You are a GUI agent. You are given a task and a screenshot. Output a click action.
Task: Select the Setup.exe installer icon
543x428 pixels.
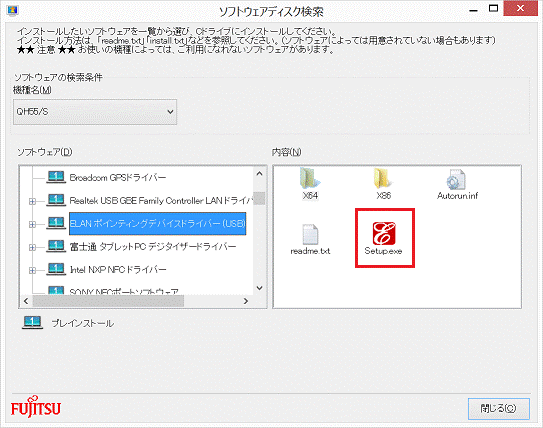click(384, 233)
